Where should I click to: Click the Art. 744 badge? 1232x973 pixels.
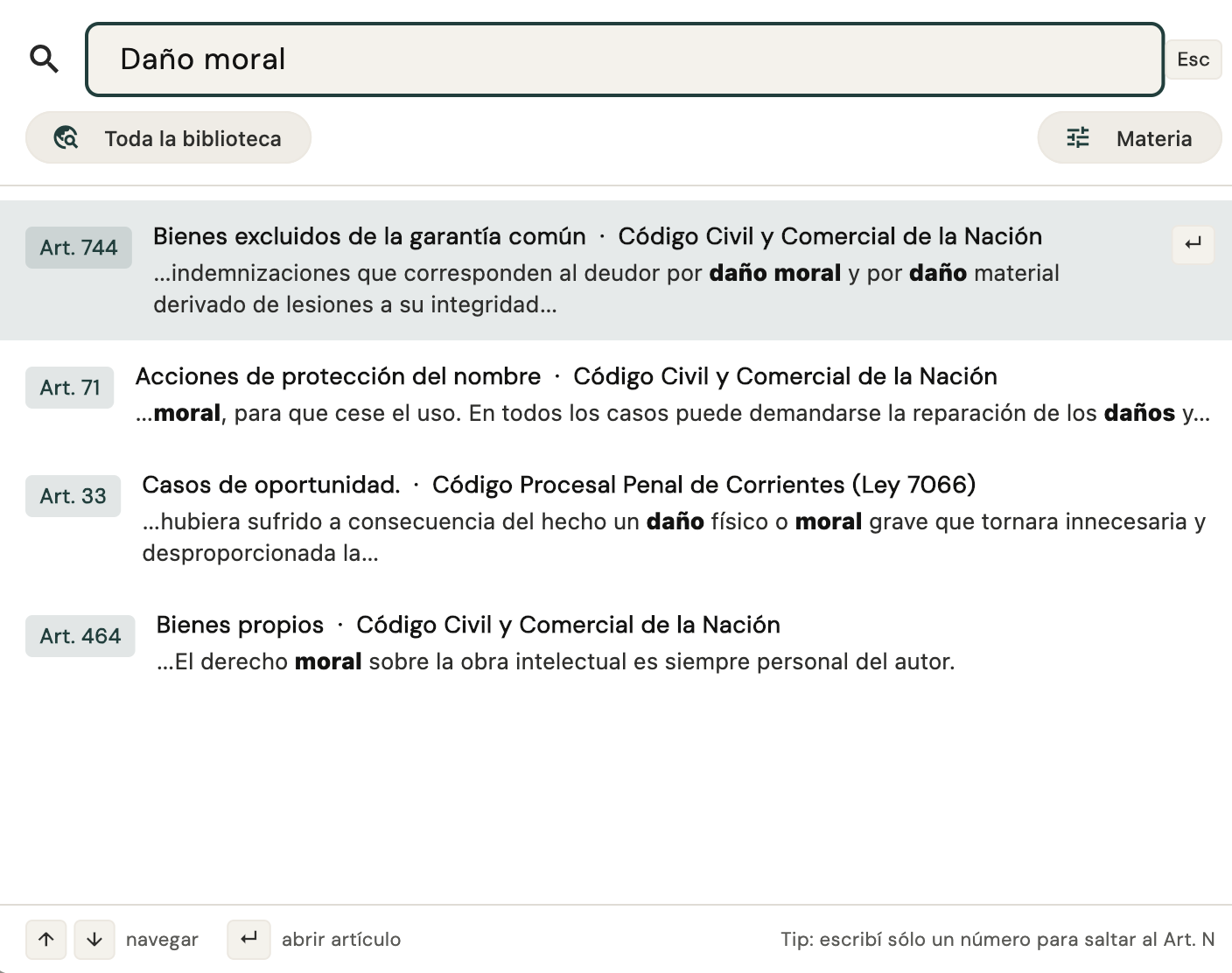79,248
